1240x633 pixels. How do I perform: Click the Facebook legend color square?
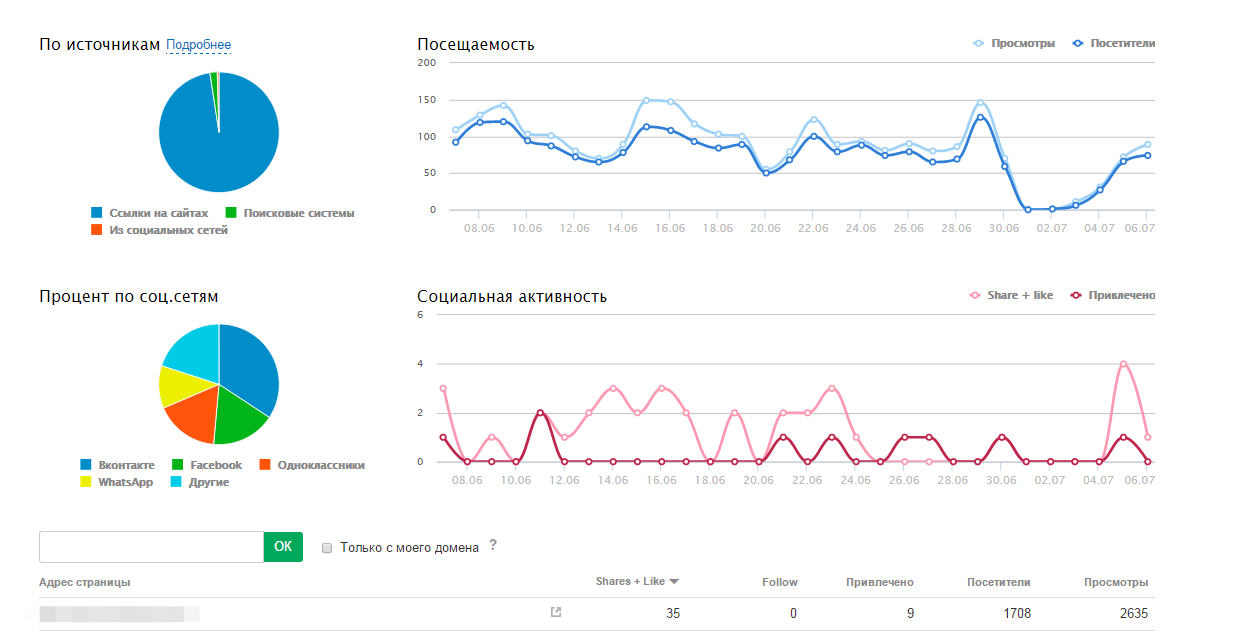pos(178,465)
